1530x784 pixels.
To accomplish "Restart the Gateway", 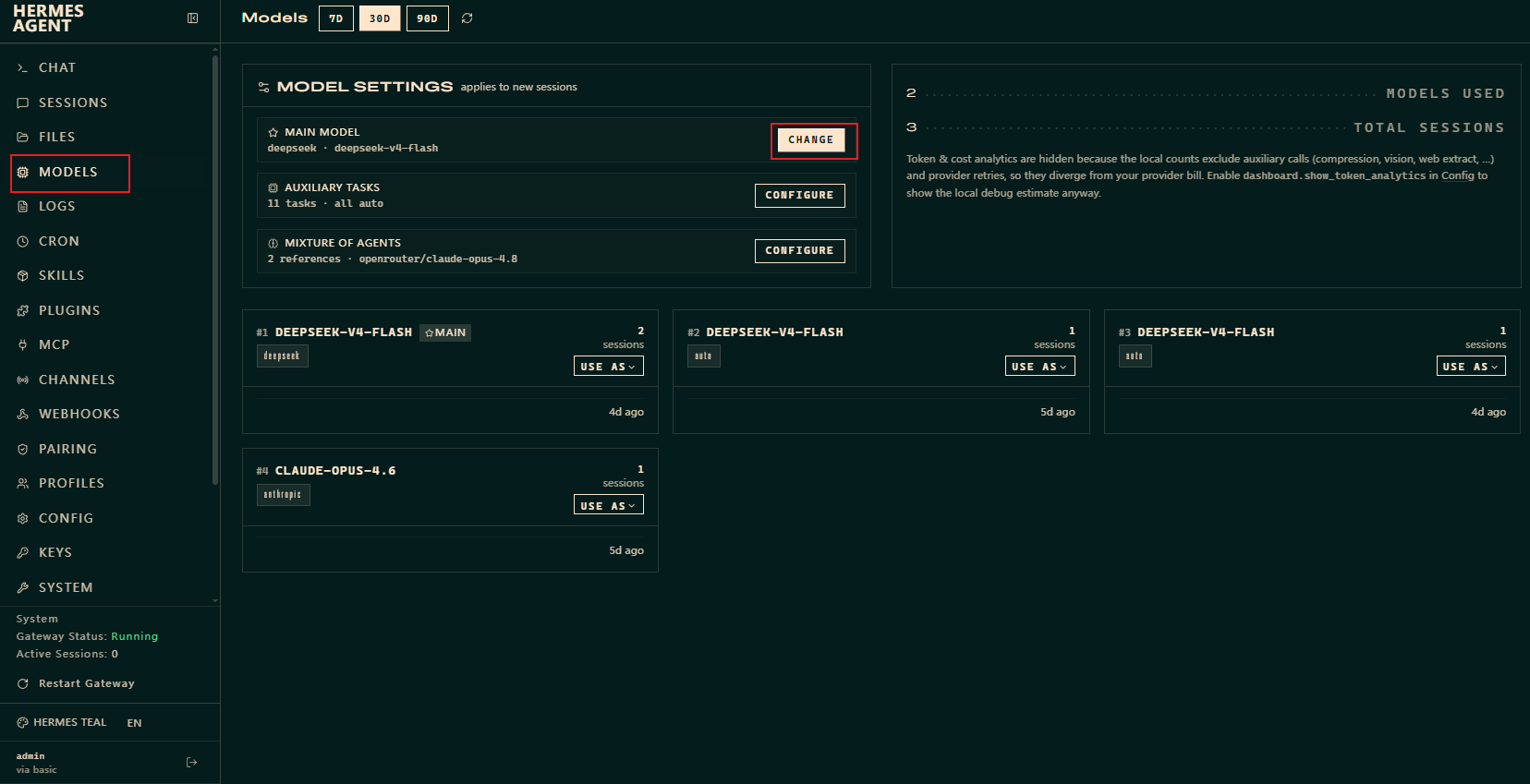I will point(77,684).
